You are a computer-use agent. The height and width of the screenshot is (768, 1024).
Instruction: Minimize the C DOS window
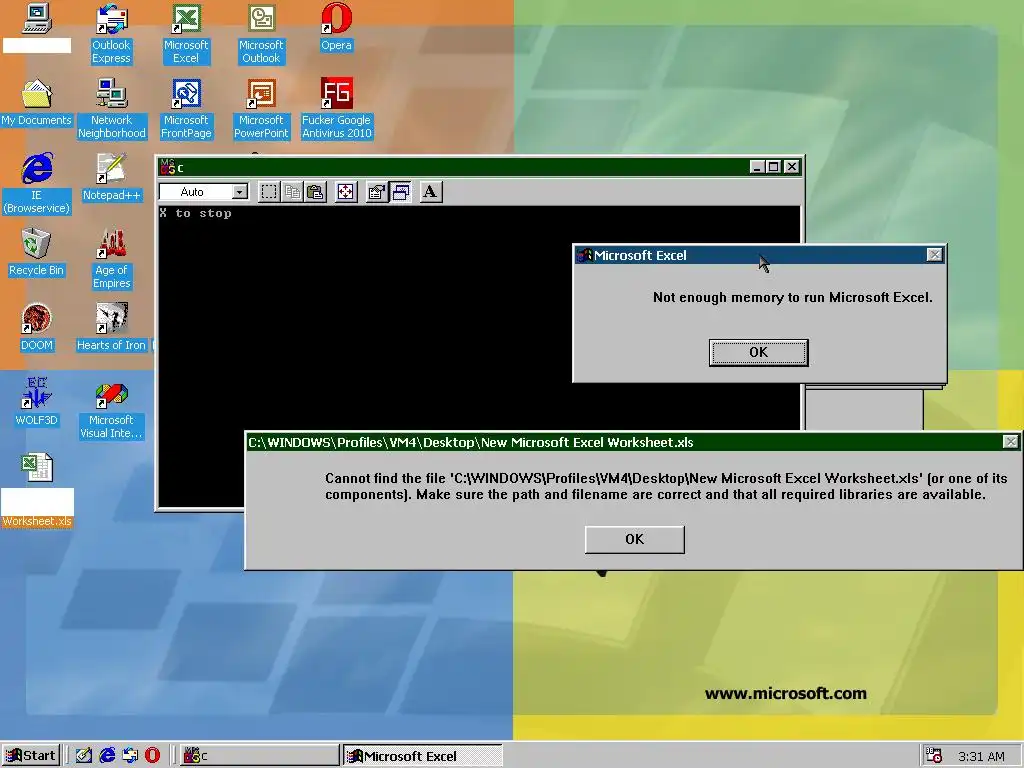pos(757,167)
